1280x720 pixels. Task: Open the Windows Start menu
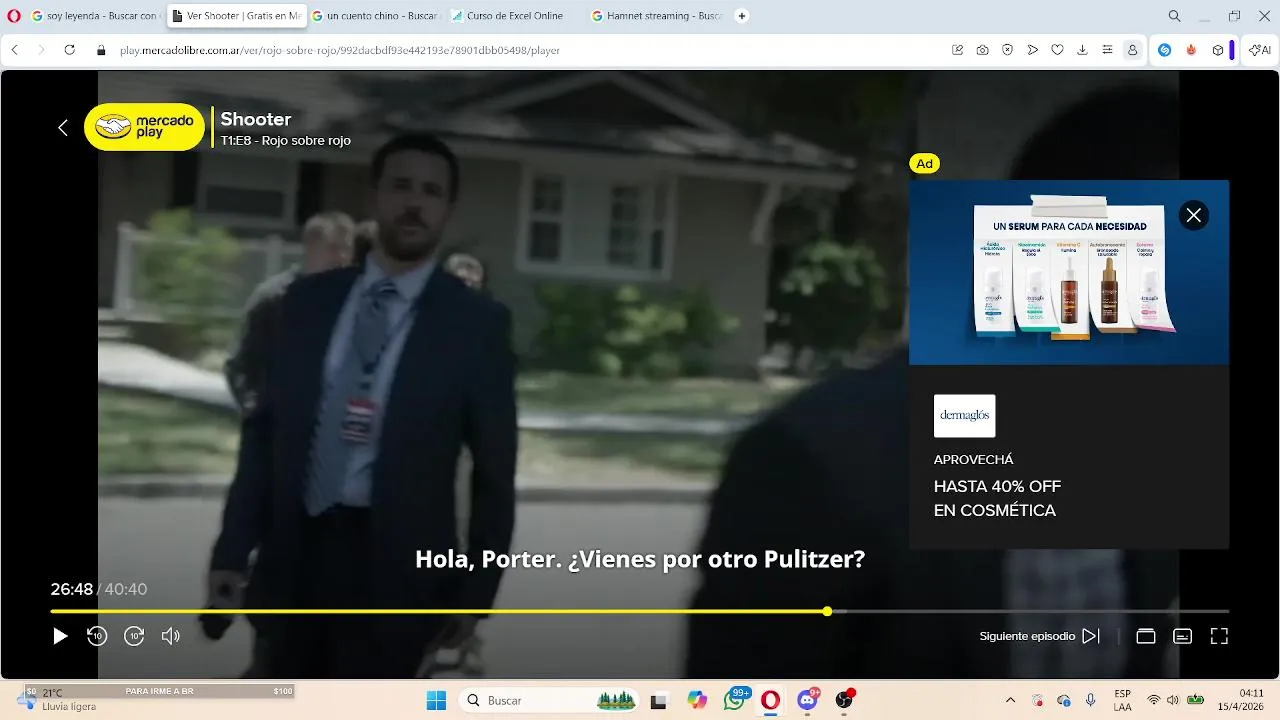pos(436,700)
